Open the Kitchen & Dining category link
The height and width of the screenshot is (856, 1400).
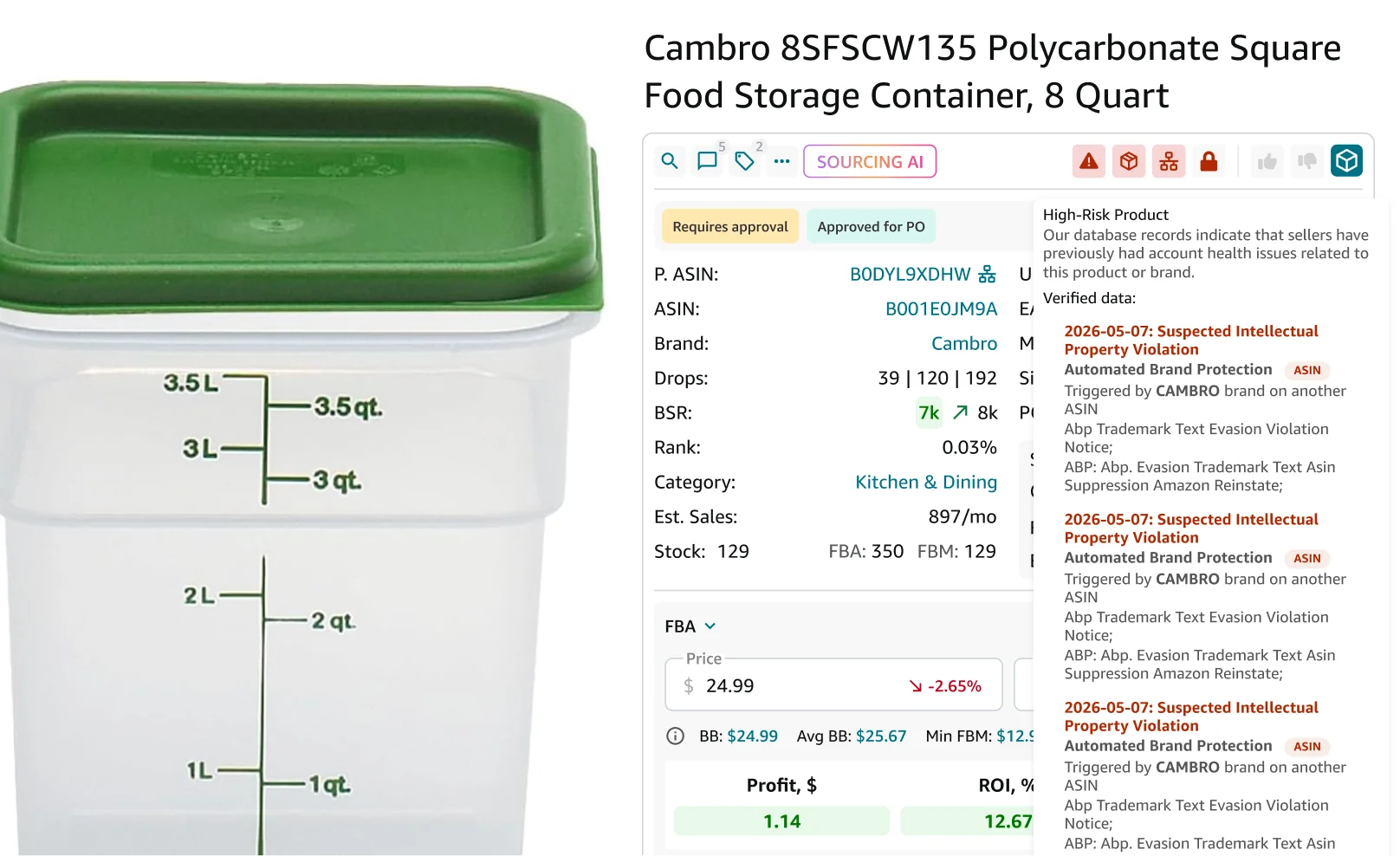[x=926, y=483]
